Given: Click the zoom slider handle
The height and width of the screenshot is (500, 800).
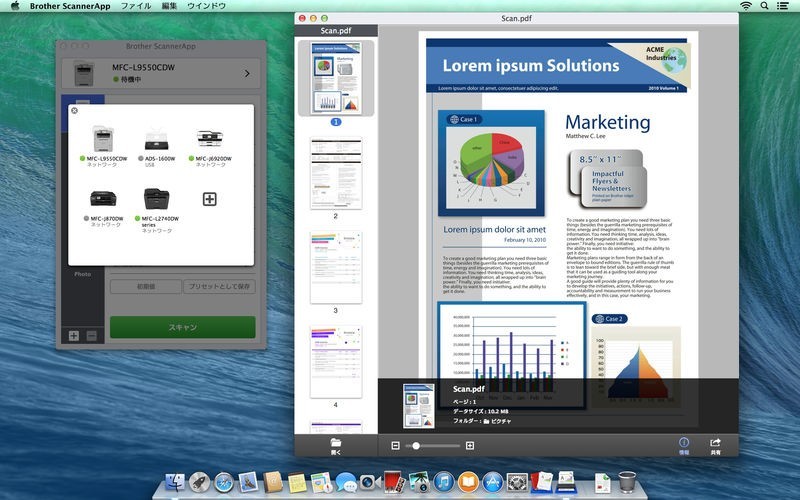Looking at the screenshot, I should [x=414, y=445].
